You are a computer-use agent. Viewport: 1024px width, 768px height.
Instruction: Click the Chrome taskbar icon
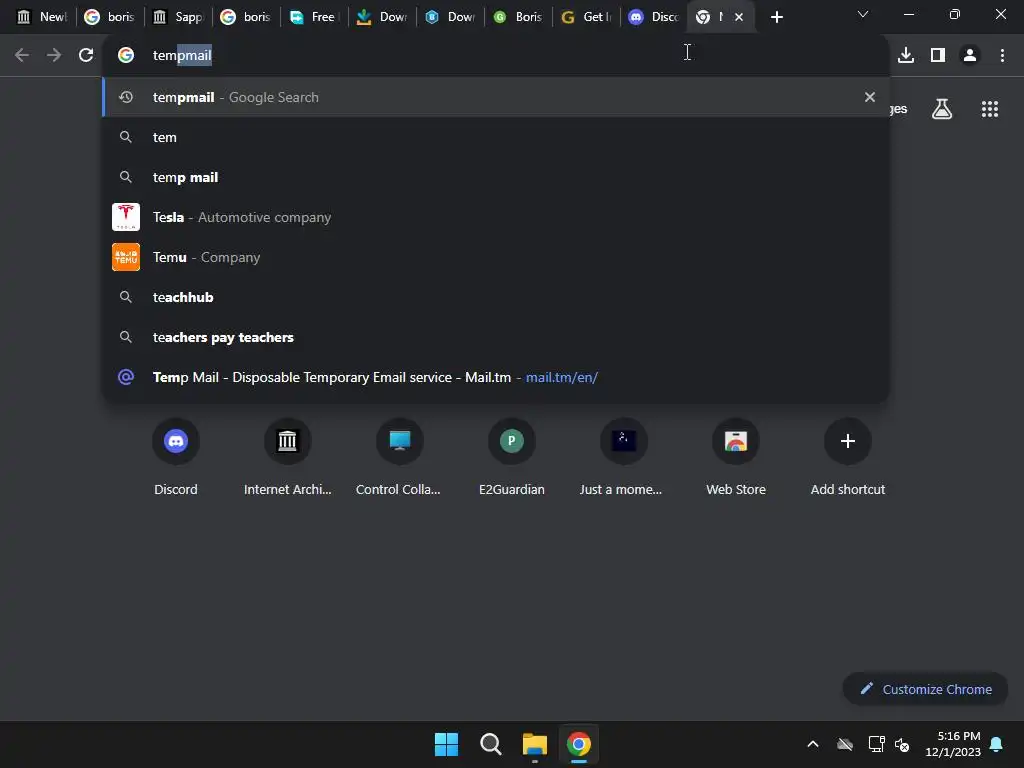point(579,744)
